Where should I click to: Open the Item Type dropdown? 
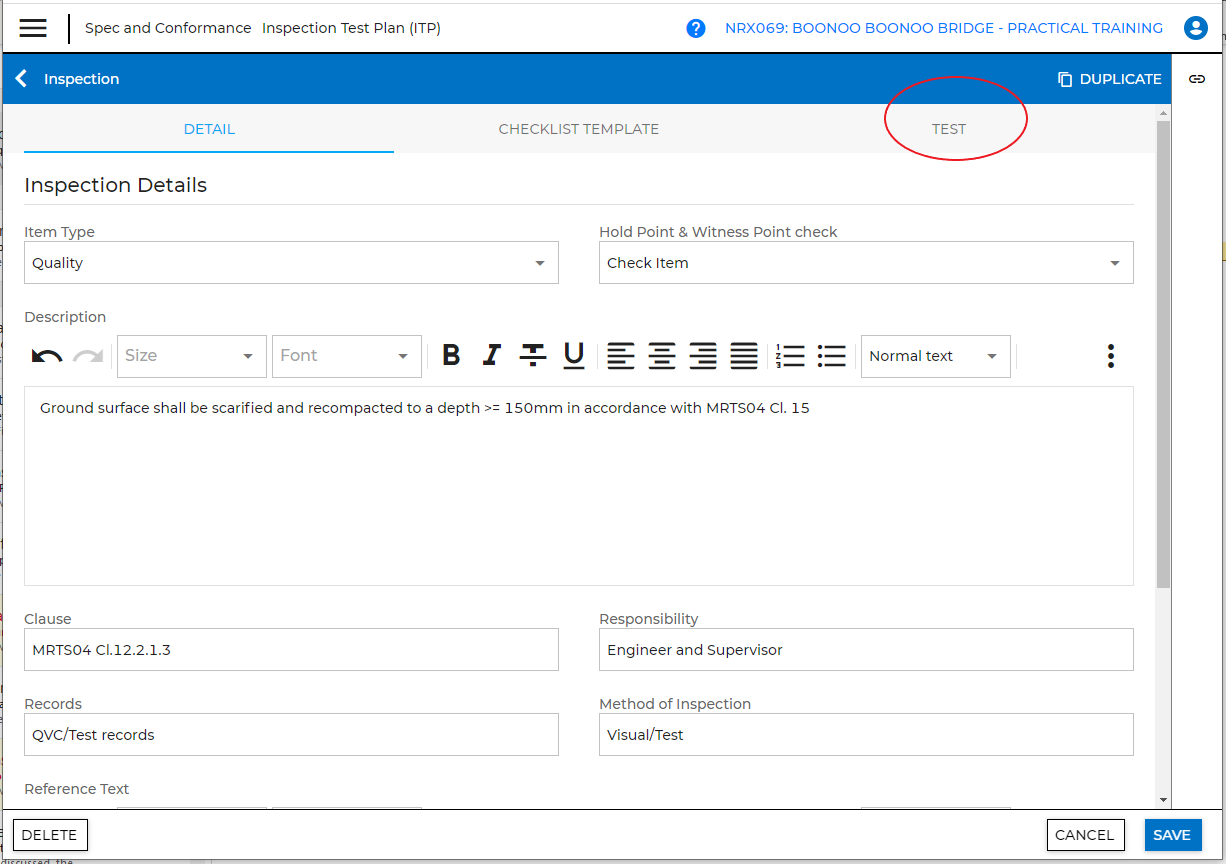point(540,262)
